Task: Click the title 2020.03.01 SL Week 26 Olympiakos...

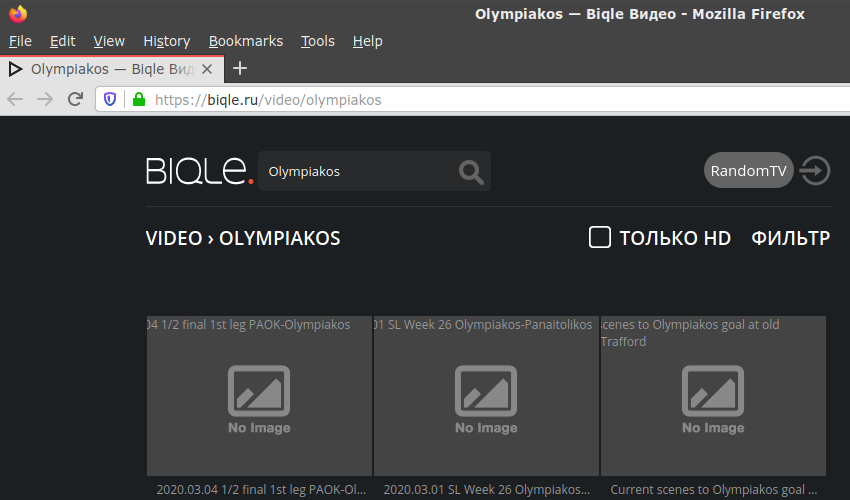Action: [487, 490]
